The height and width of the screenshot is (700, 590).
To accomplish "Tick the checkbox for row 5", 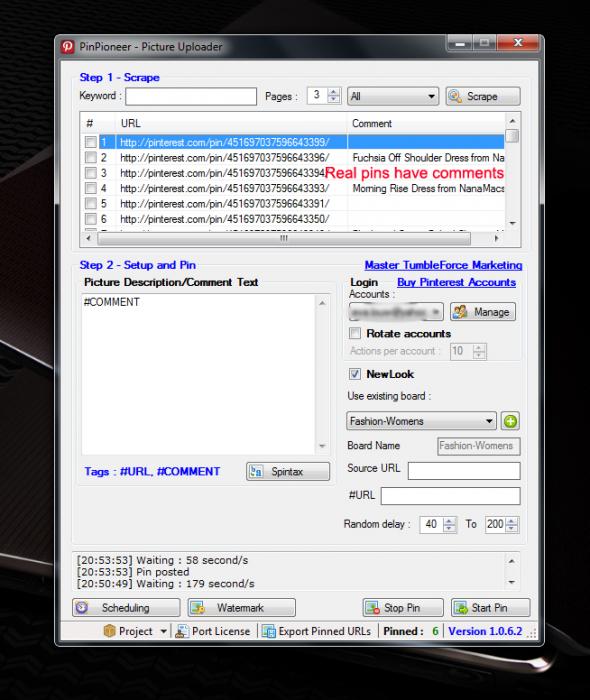I will 91,203.
